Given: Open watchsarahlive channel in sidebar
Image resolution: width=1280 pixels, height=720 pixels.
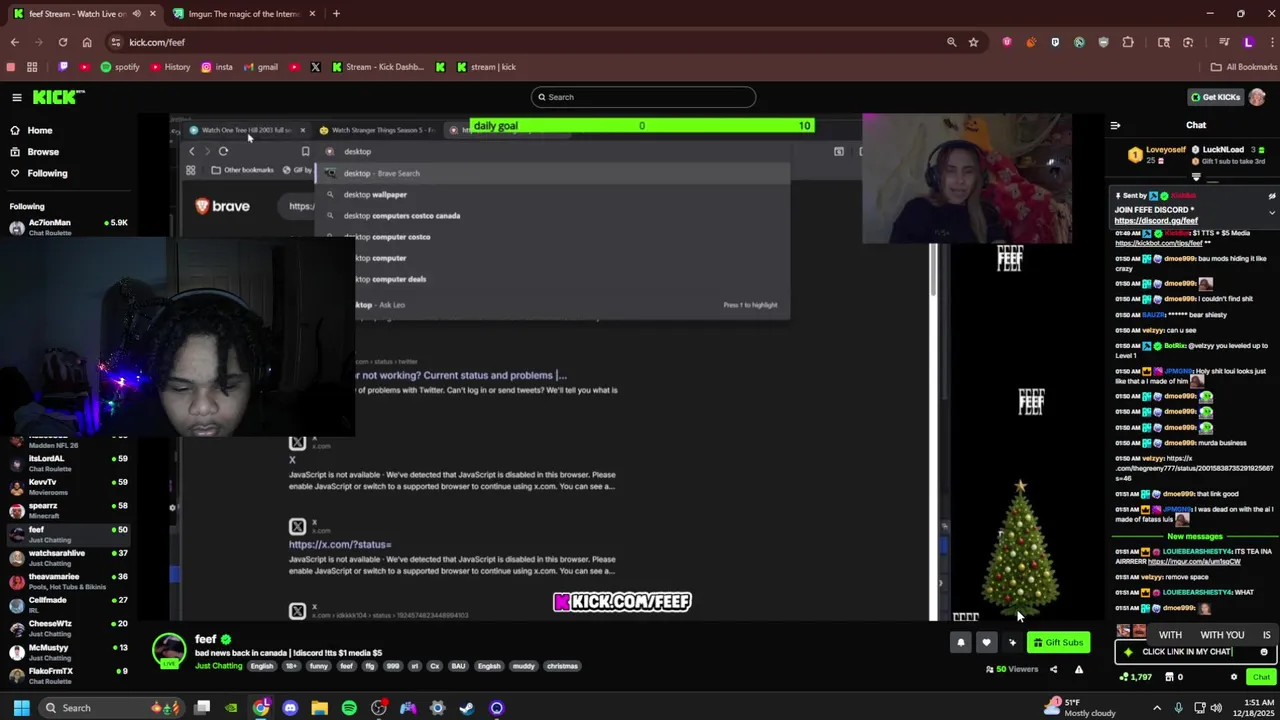Looking at the screenshot, I should coord(66,558).
